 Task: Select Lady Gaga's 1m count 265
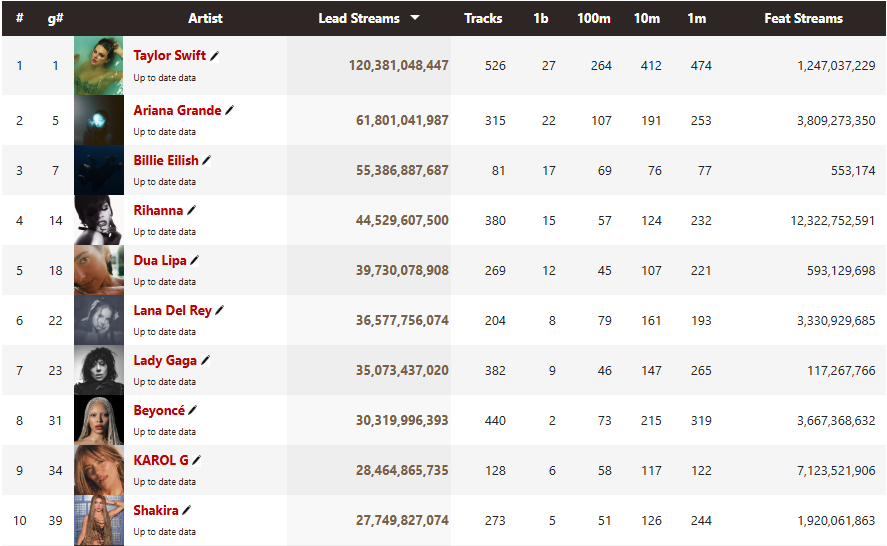pyautogui.click(x=701, y=371)
